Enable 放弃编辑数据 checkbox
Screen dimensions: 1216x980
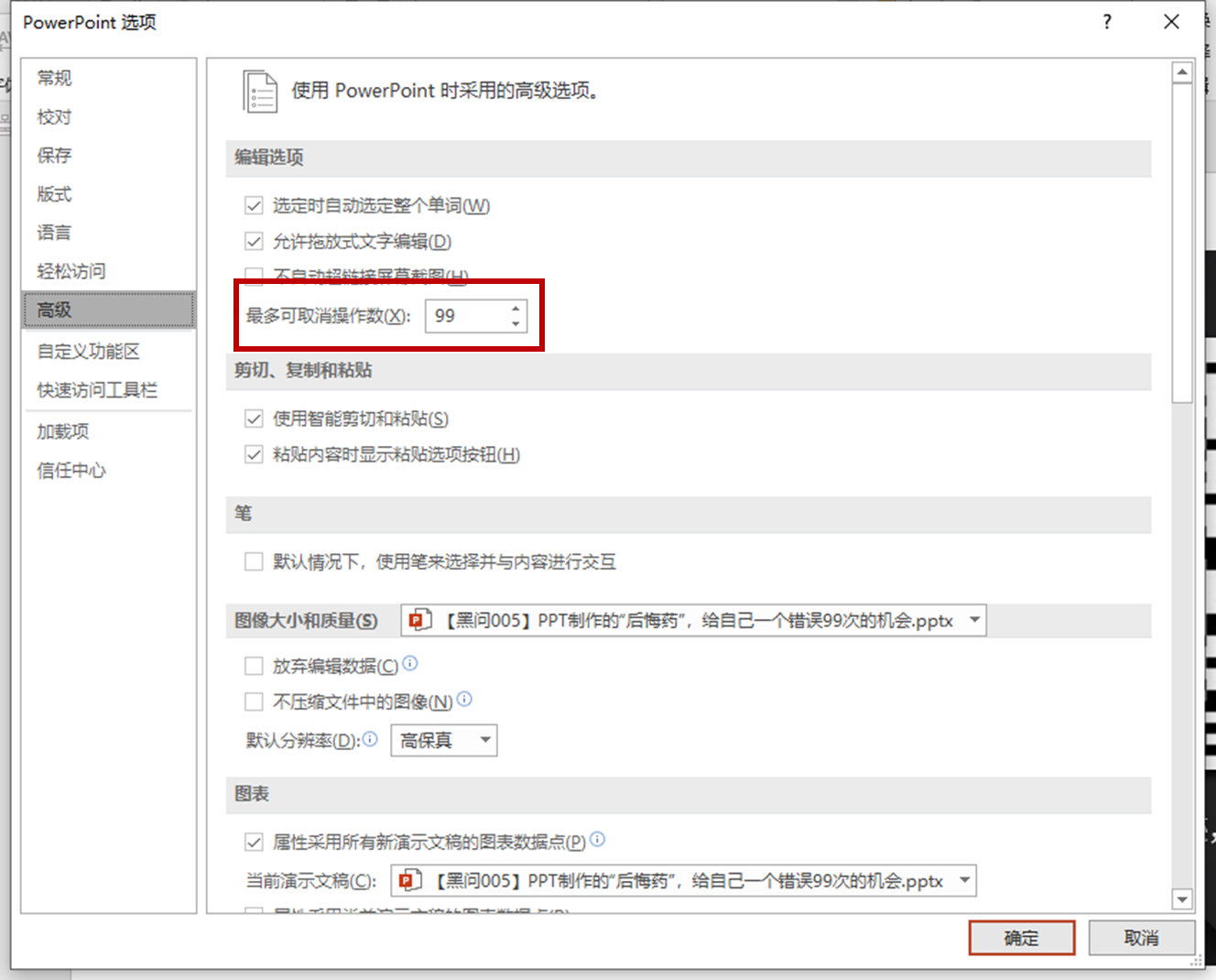pos(254,666)
